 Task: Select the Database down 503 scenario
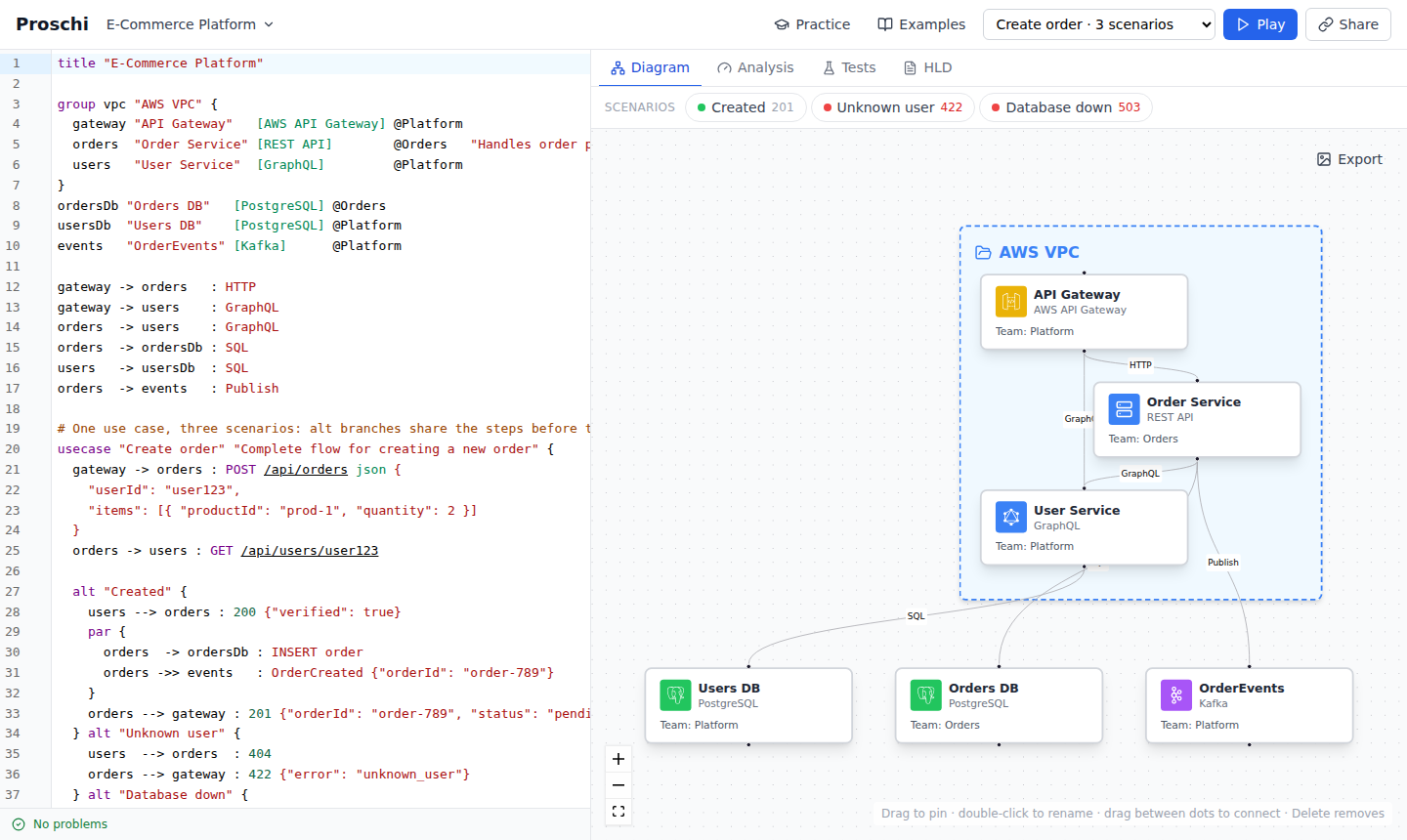(1066, 107)
